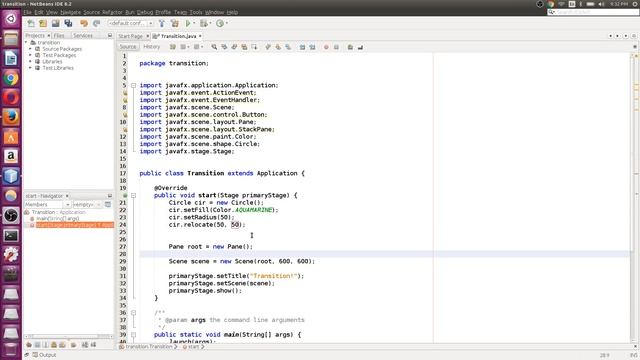
Task: Open the Tools menu
Action: click(196, 12)
